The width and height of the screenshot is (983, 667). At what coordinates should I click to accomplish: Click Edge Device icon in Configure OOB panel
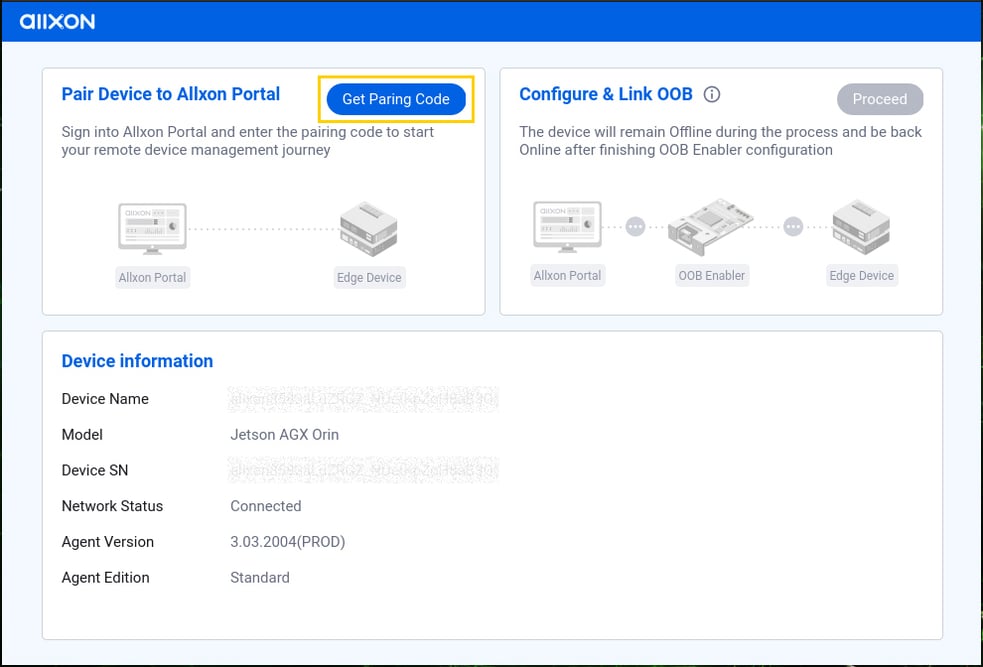click(x=861, y=226)
